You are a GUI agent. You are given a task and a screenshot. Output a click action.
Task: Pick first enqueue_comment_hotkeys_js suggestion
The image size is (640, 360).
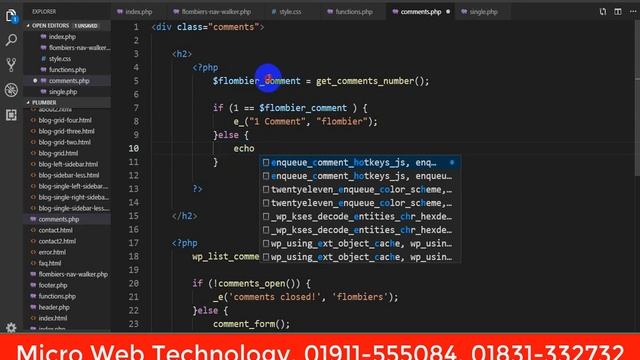(360, 162)
